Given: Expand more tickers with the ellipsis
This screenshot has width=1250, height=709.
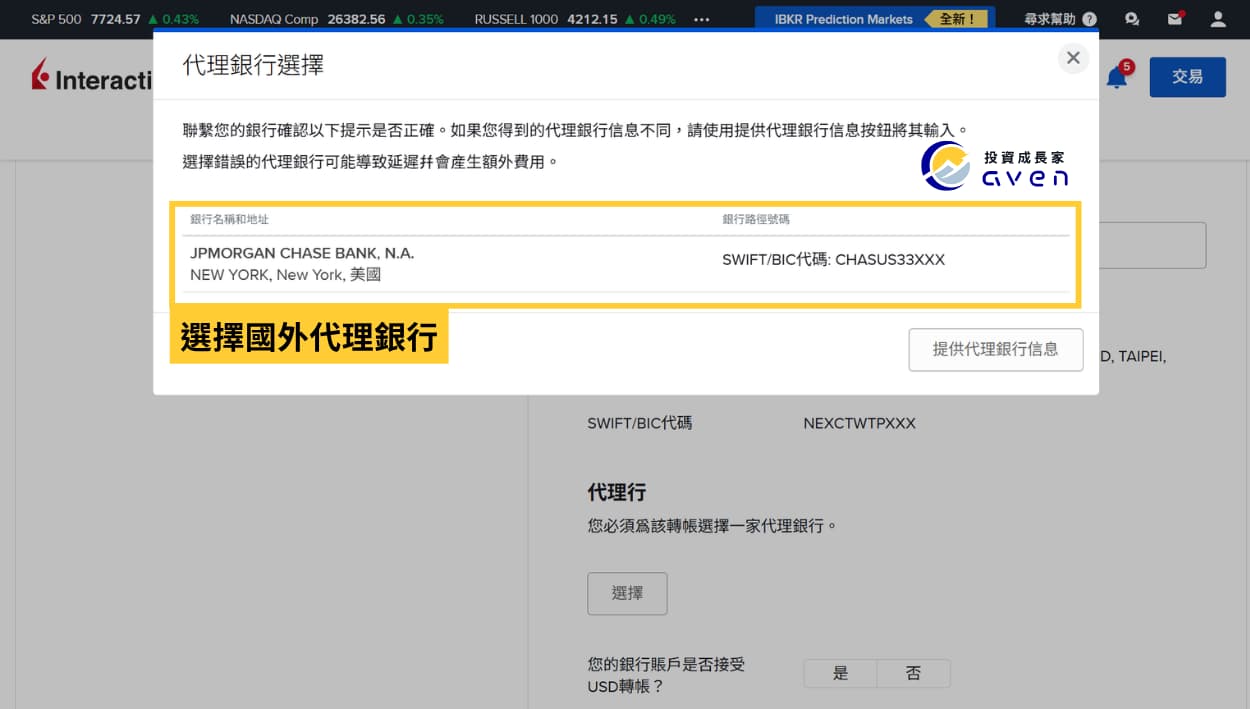Looking at the screenshot, I should click(x=701, y=19).
